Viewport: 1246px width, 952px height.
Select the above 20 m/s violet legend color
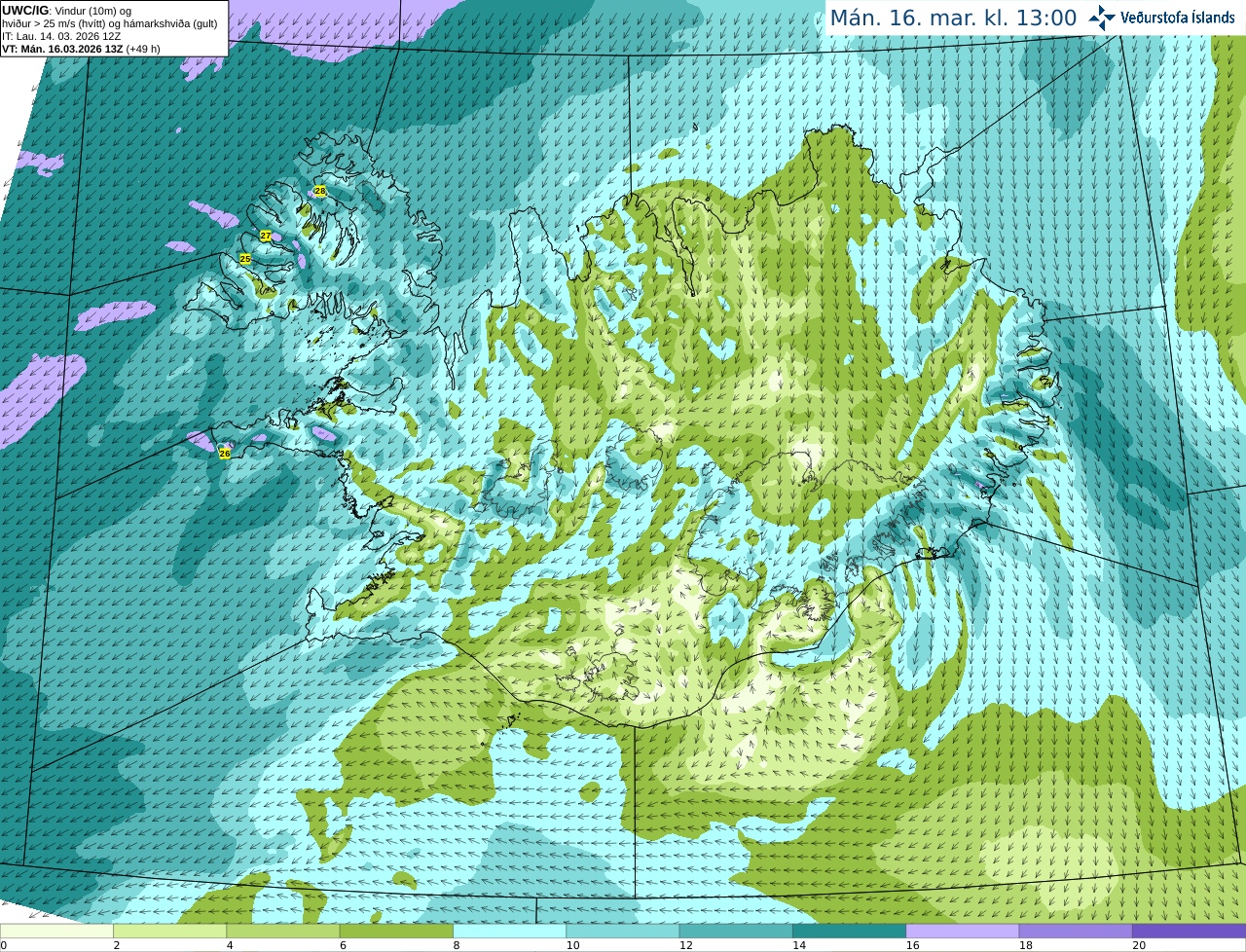(x=1189, y=932)
